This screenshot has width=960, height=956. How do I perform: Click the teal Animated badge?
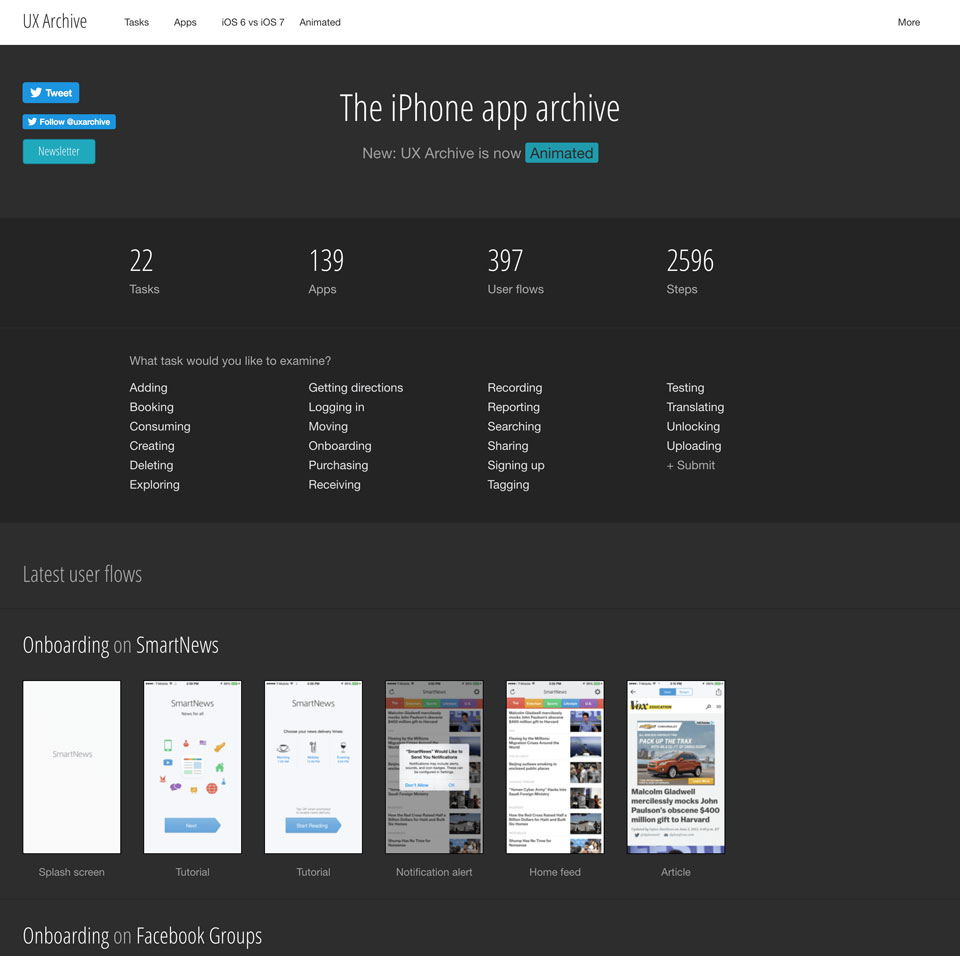click(x=561, y=153)
